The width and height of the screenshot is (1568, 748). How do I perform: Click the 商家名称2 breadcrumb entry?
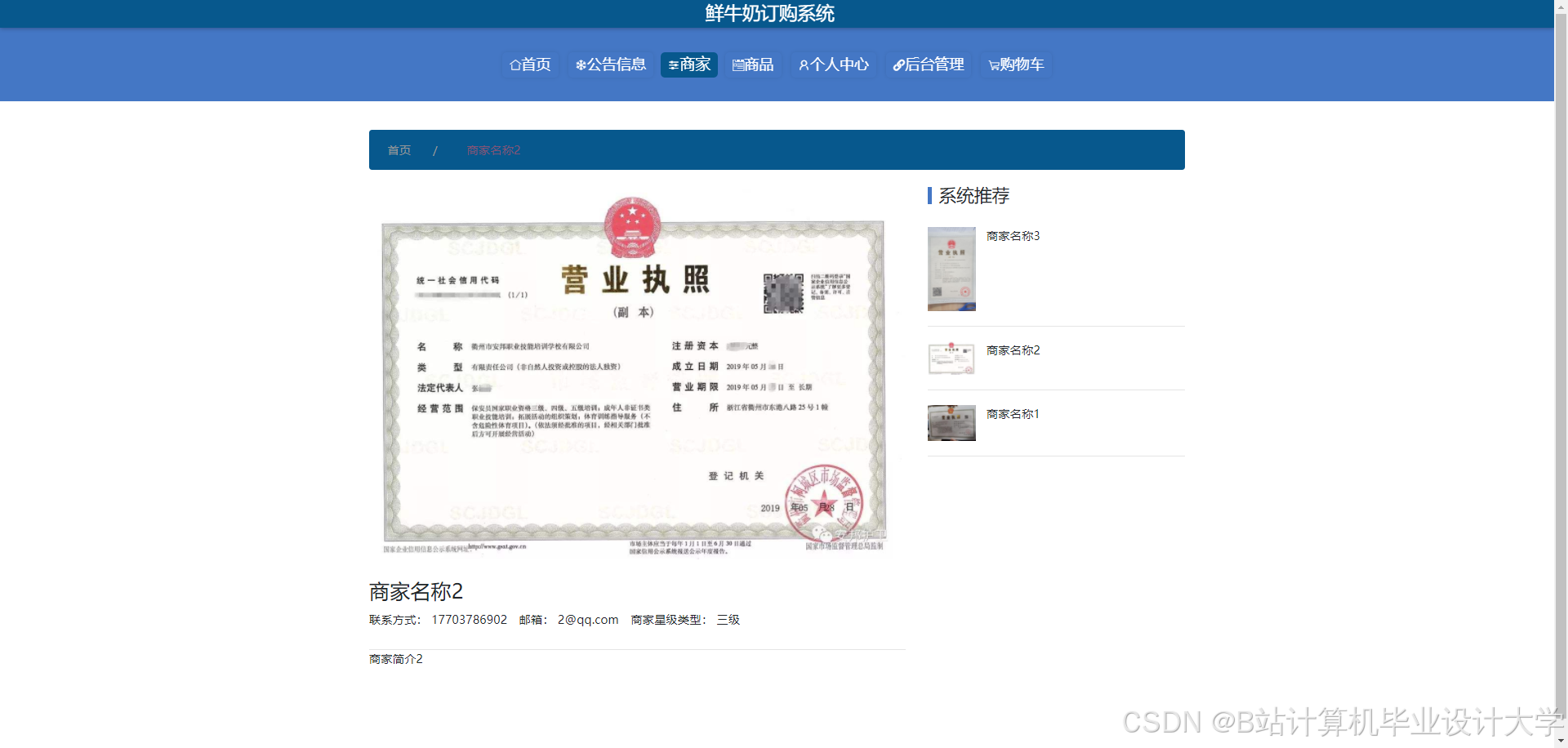tap(493, 150)
